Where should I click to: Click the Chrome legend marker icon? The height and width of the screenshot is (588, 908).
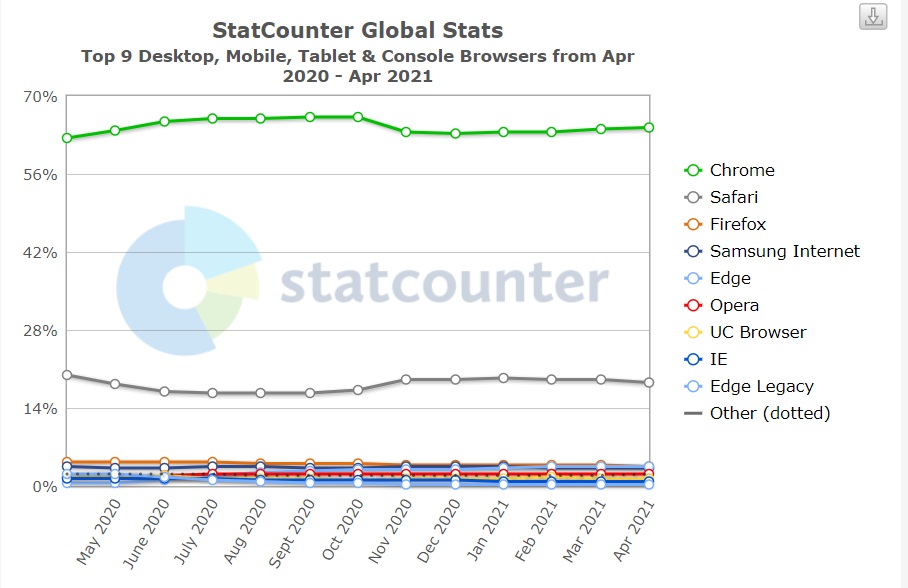click(692, 171)
